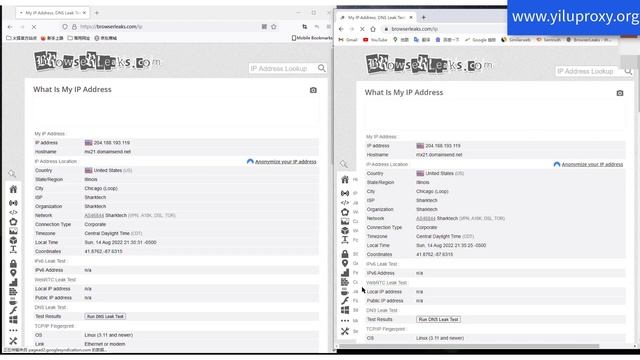Click 'Linux (3.11 and newer)' OS value, right window
The width and height of the screenshot is (640, 360).
(x=440, y=338)
